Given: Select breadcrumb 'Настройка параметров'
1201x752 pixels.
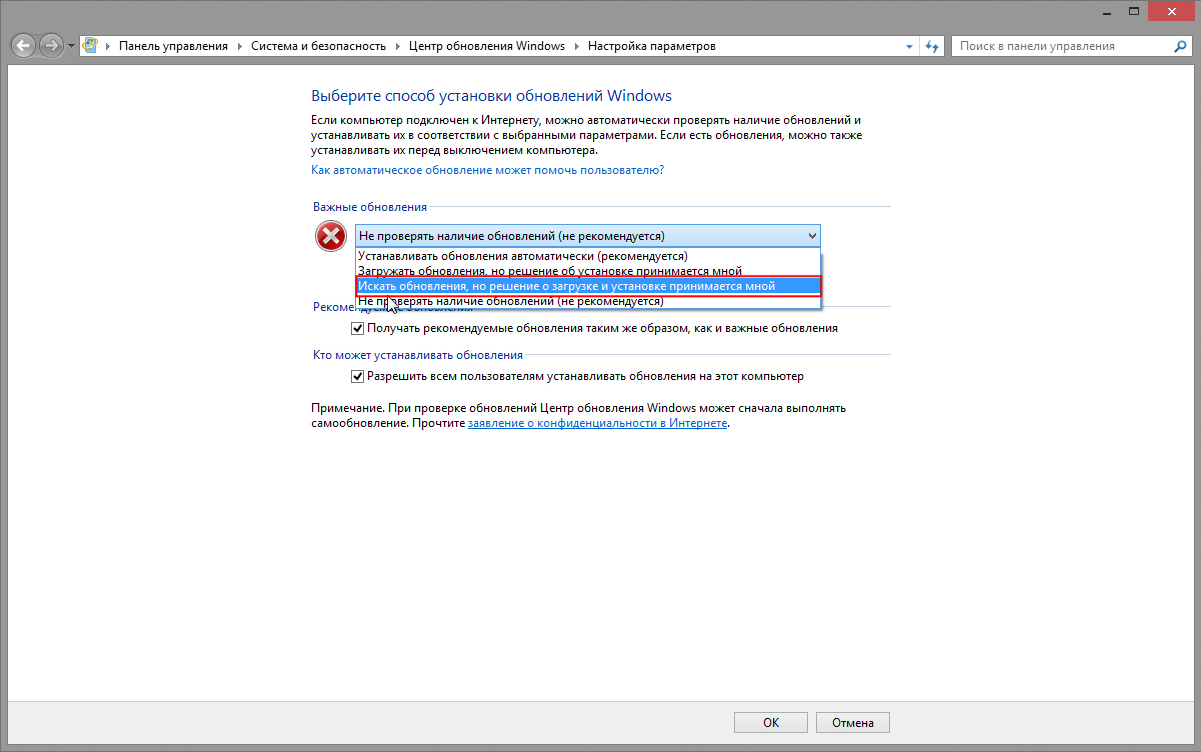Looking at the screenshot, I should tap(651, 46).
